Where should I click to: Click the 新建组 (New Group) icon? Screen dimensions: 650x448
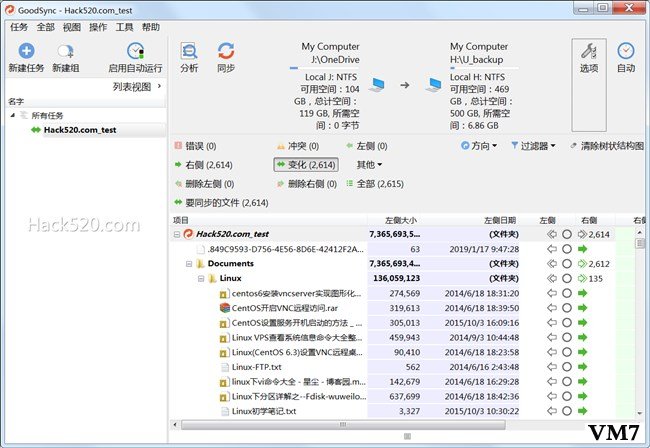[65, 51]
